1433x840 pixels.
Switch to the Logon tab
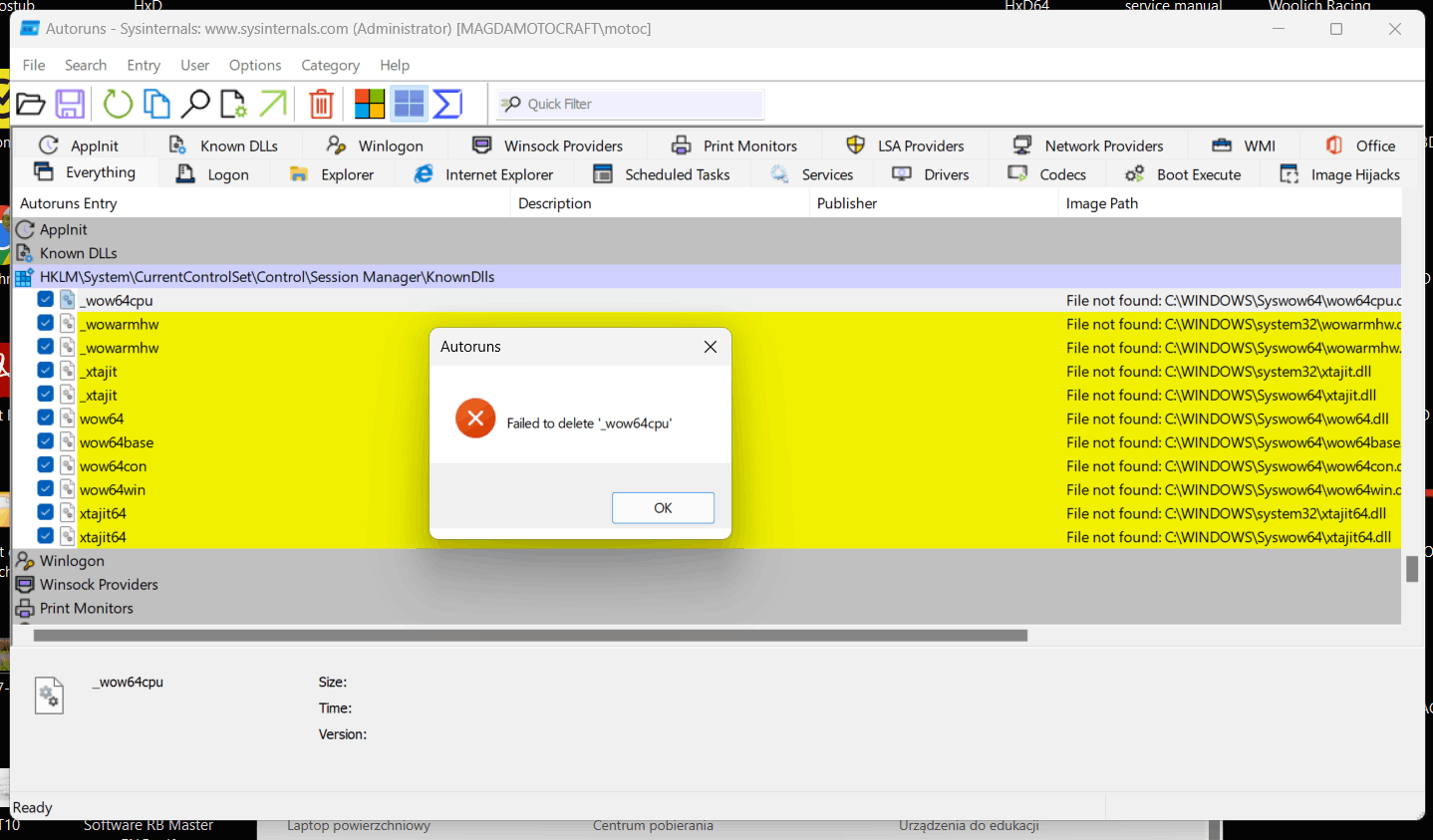[x=212, y=174]
